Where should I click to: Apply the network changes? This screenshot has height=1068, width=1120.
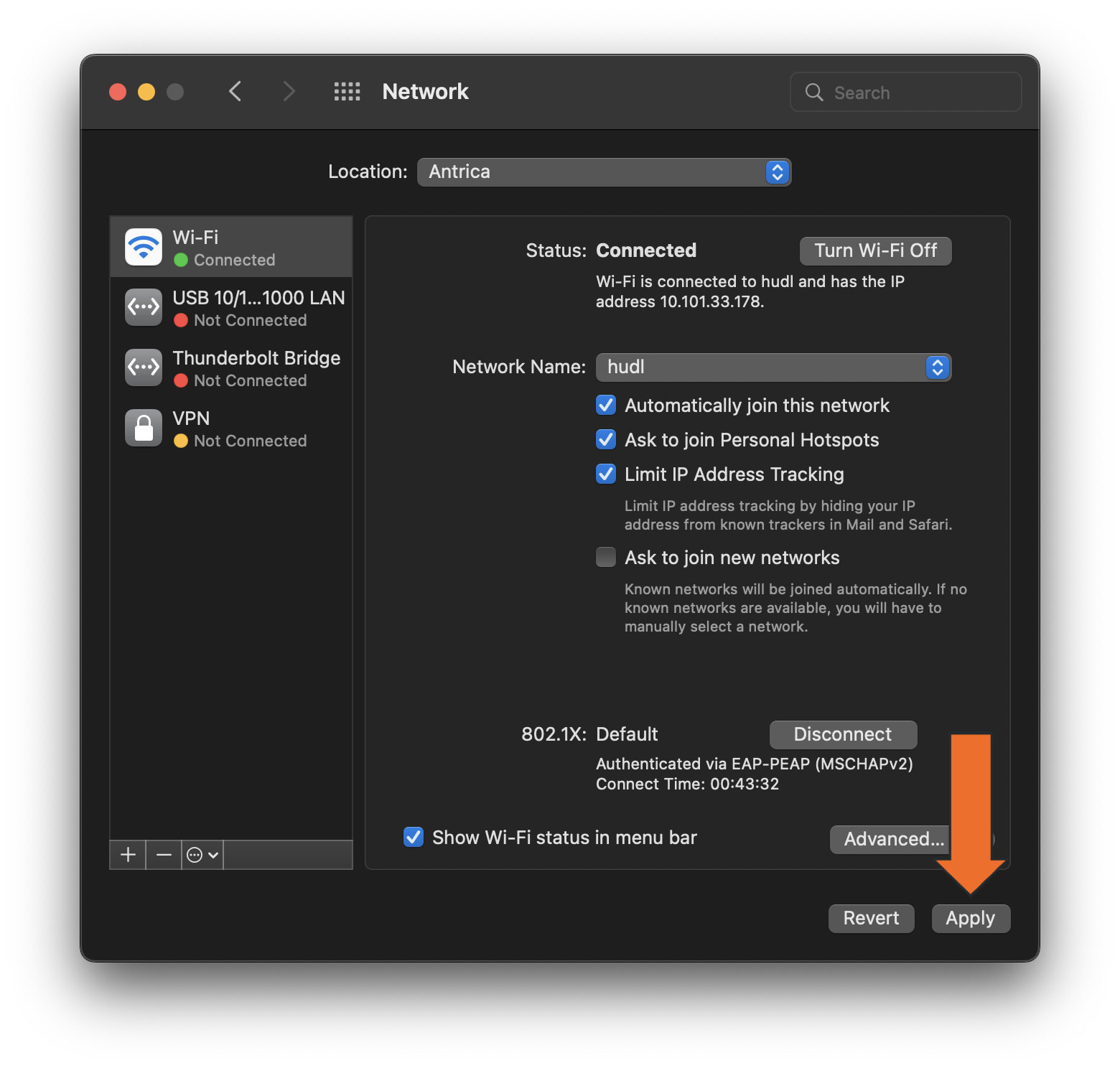pos(971,918)
